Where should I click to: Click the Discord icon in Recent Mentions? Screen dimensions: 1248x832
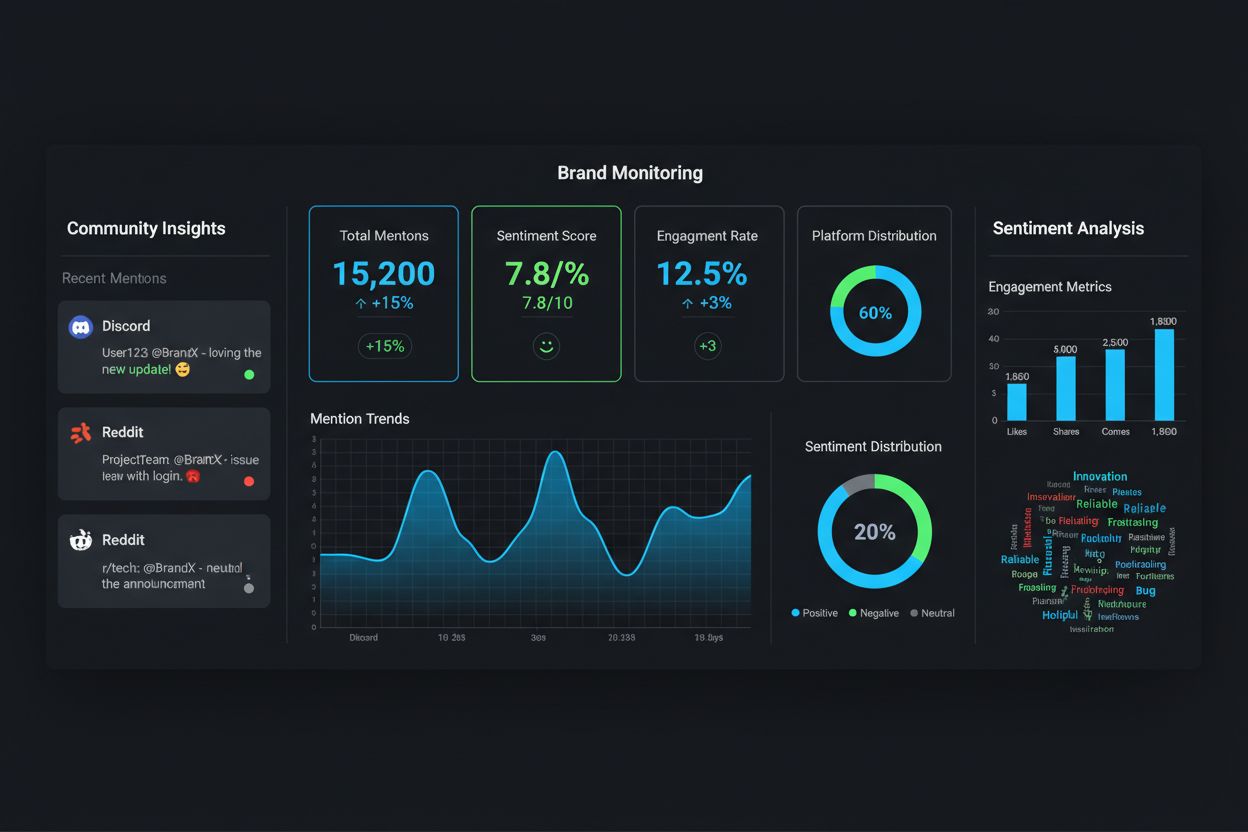click(x=80, y=326)
